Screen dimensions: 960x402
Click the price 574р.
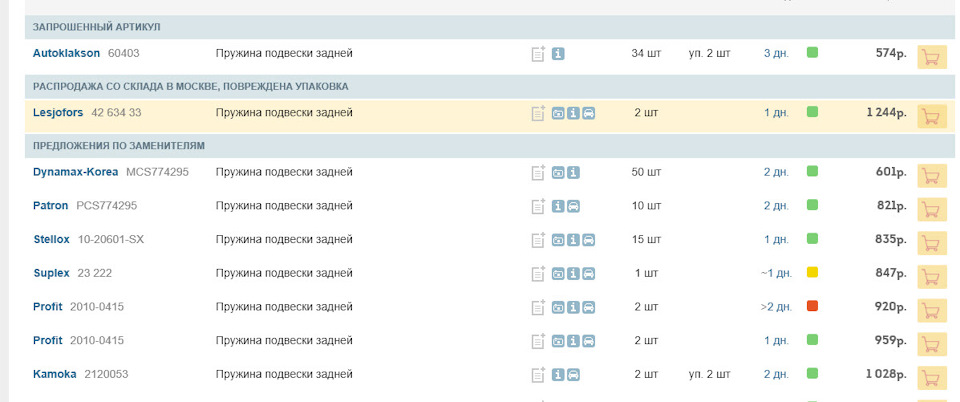coord(891,53)
